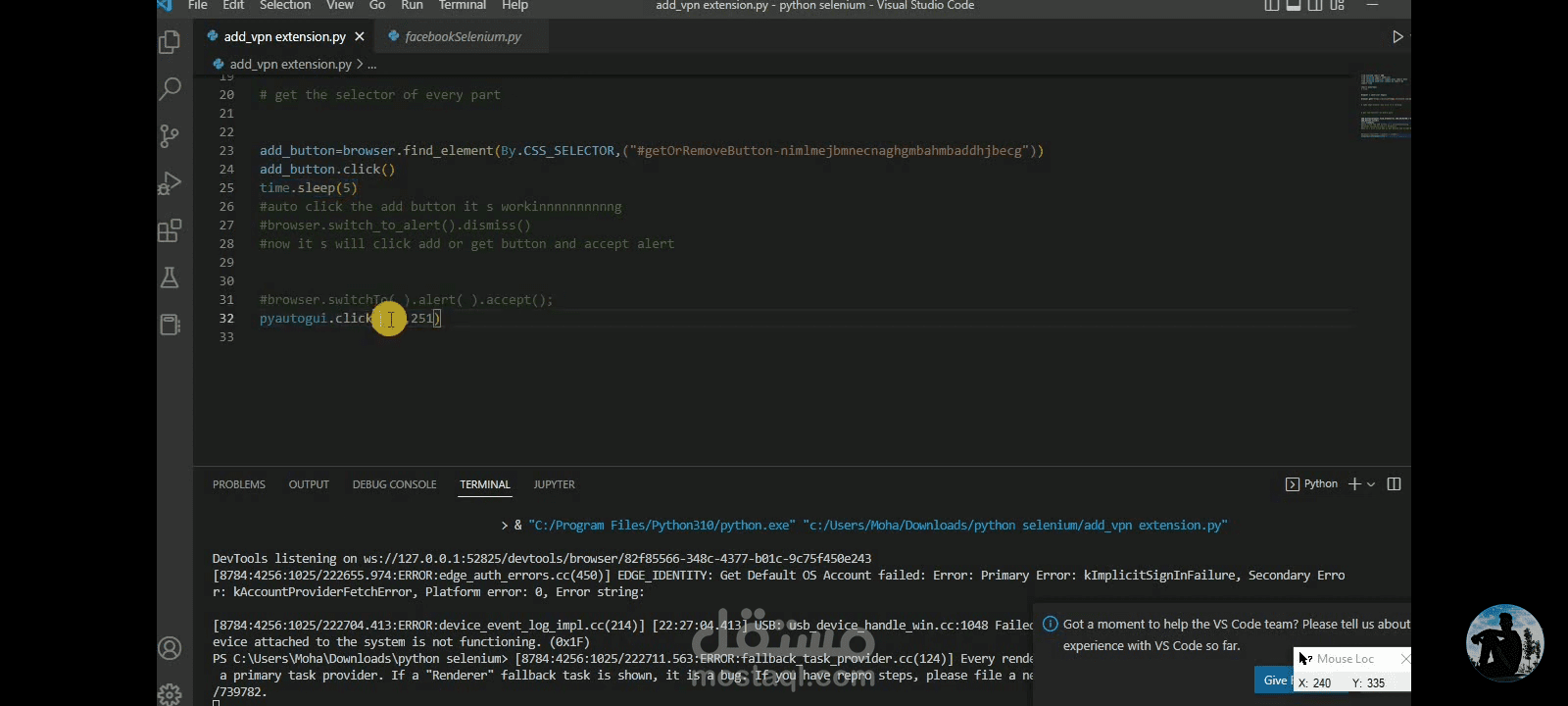Open the Extensions view
Image resolution: width=1568 pixels, height=706 pixels.
[x=170, y=230]
